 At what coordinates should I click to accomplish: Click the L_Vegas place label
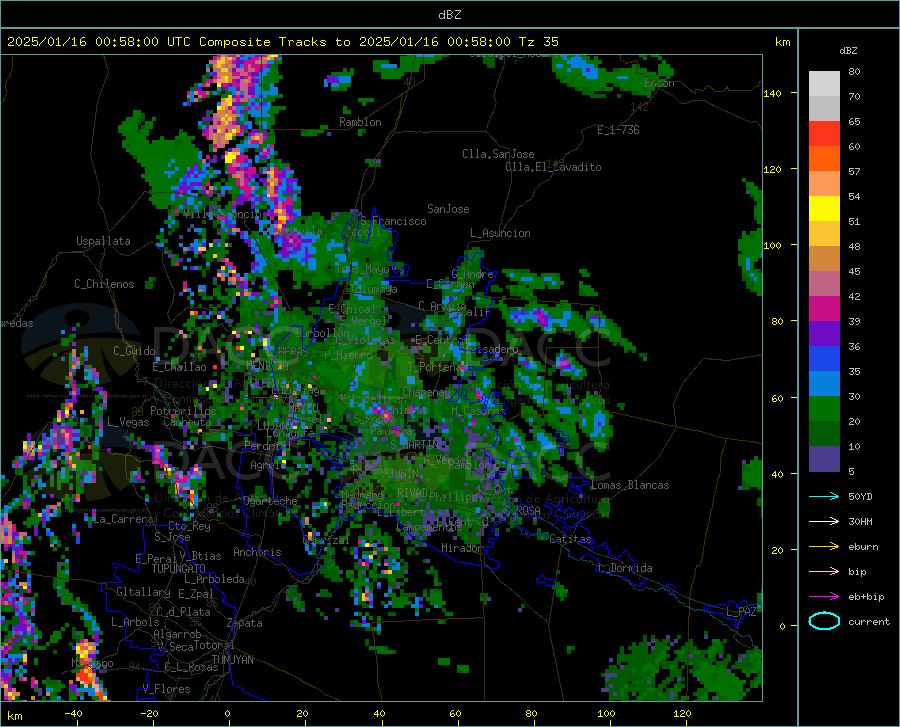pyautogui.click(x=128, y=422)
